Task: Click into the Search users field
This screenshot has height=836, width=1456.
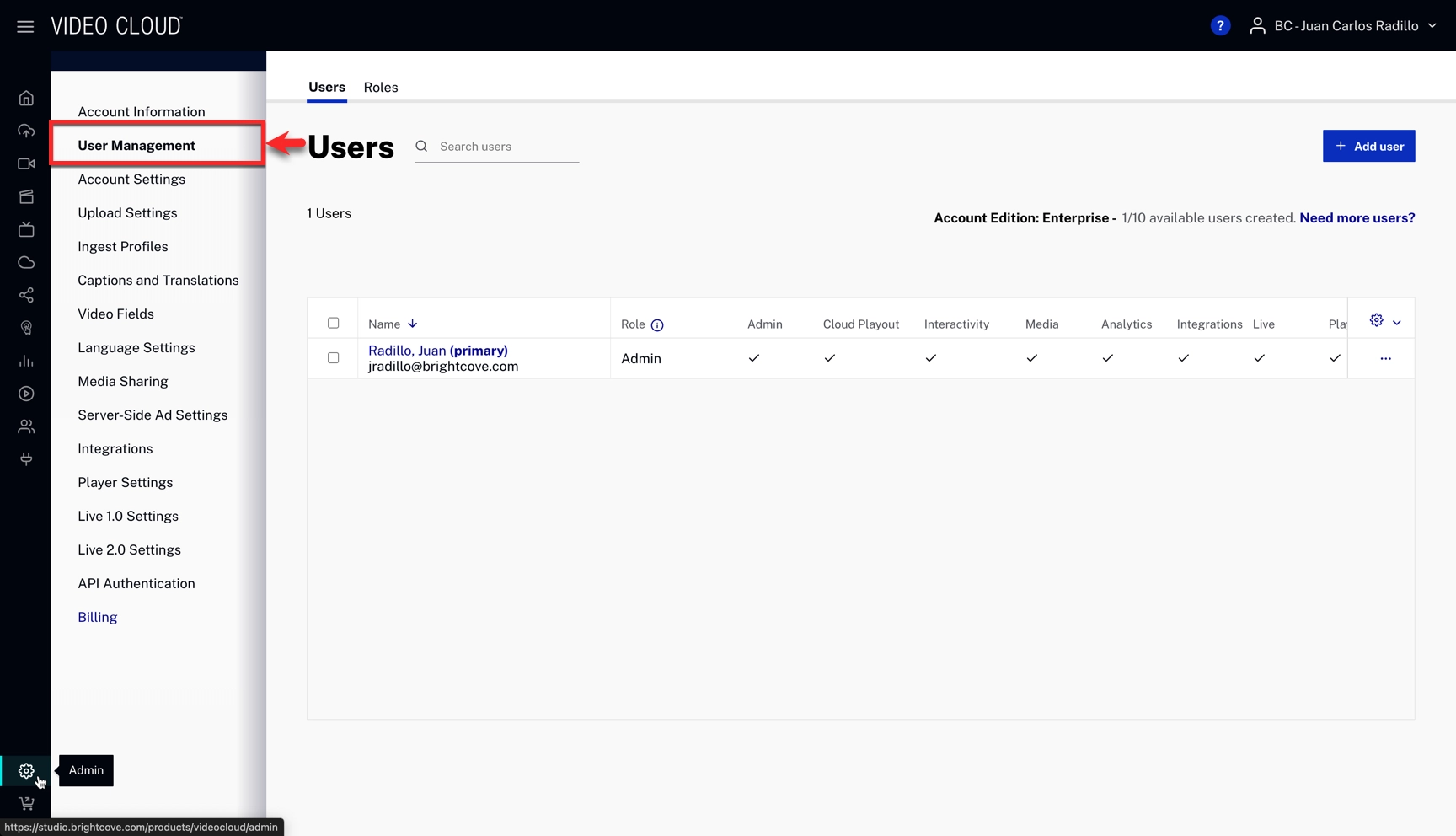Action: click(507, 147)
